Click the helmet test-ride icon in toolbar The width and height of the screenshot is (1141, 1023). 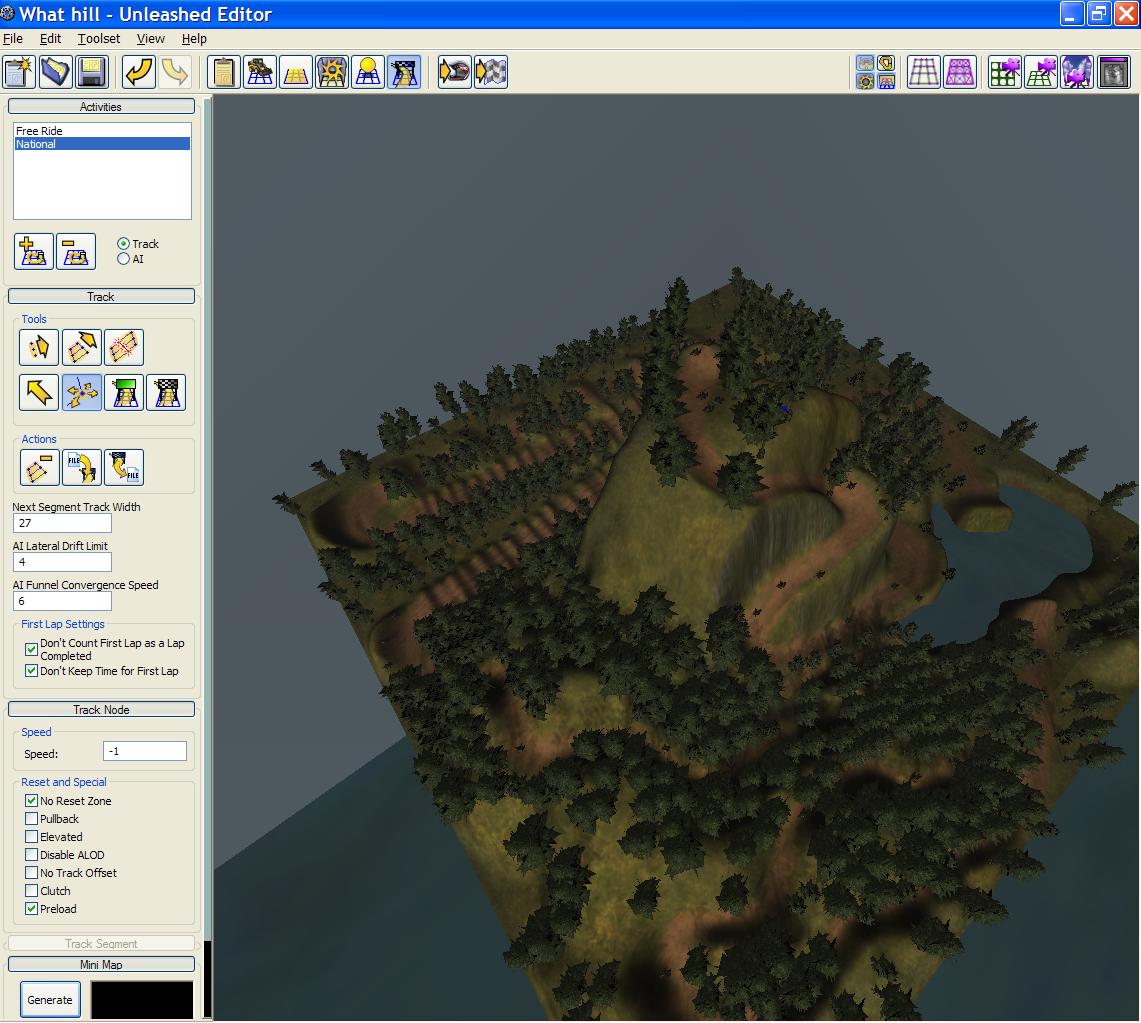coord(455,72)
